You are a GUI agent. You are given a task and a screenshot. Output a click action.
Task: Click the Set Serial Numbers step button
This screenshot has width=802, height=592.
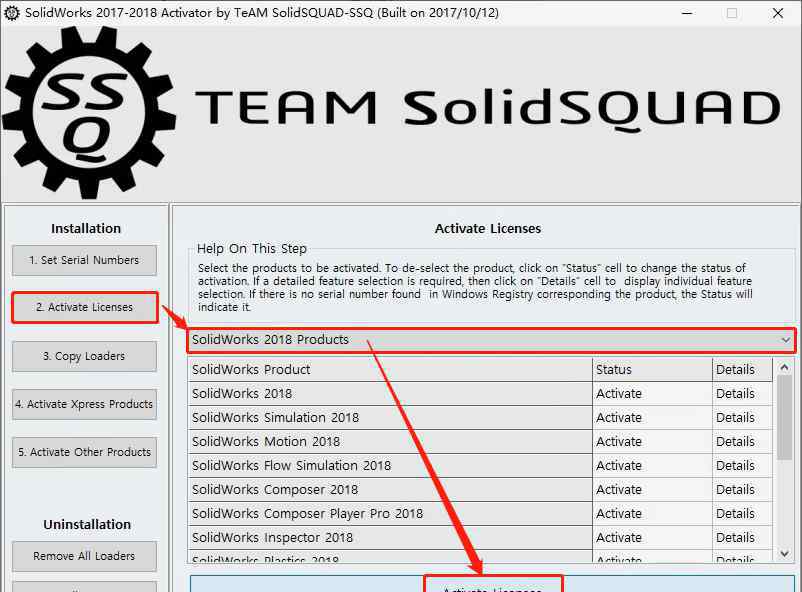[85, 260]
